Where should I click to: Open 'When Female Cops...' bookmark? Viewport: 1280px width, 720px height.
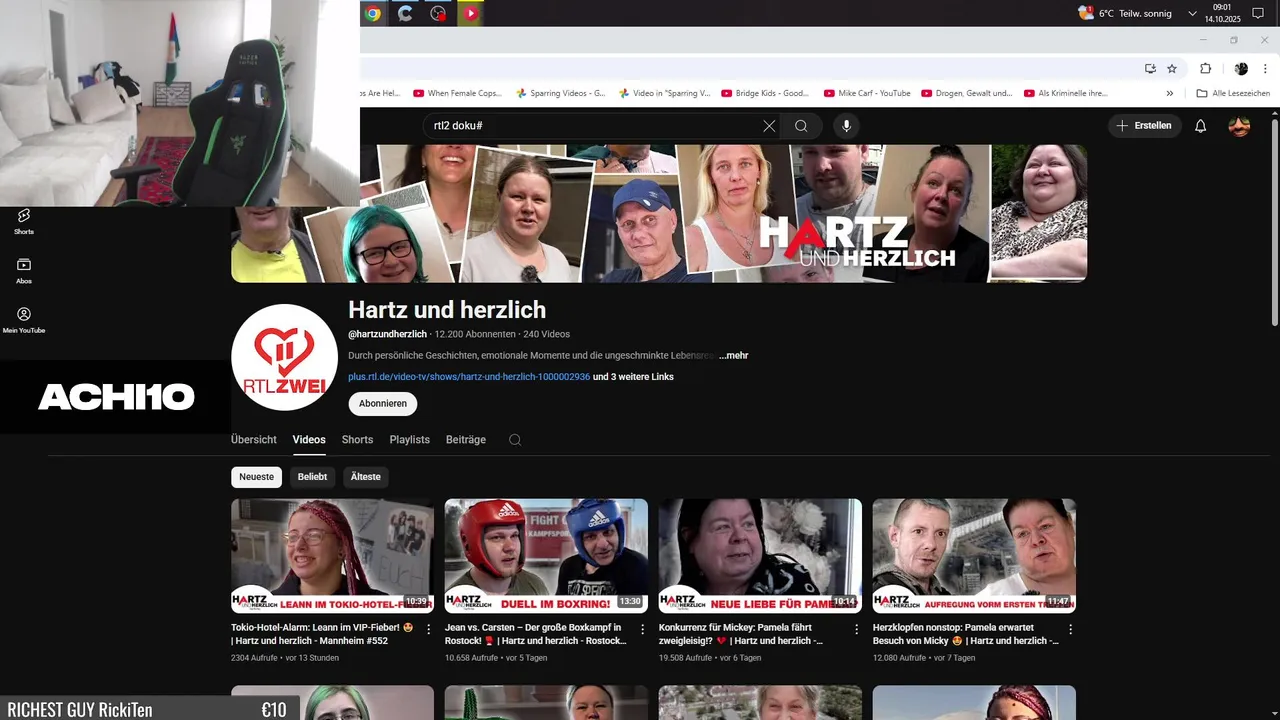457,93
